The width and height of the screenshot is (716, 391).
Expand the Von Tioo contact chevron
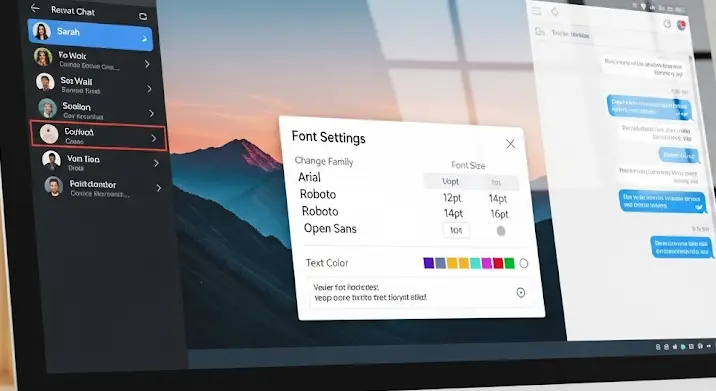click(x=156, y=163)
